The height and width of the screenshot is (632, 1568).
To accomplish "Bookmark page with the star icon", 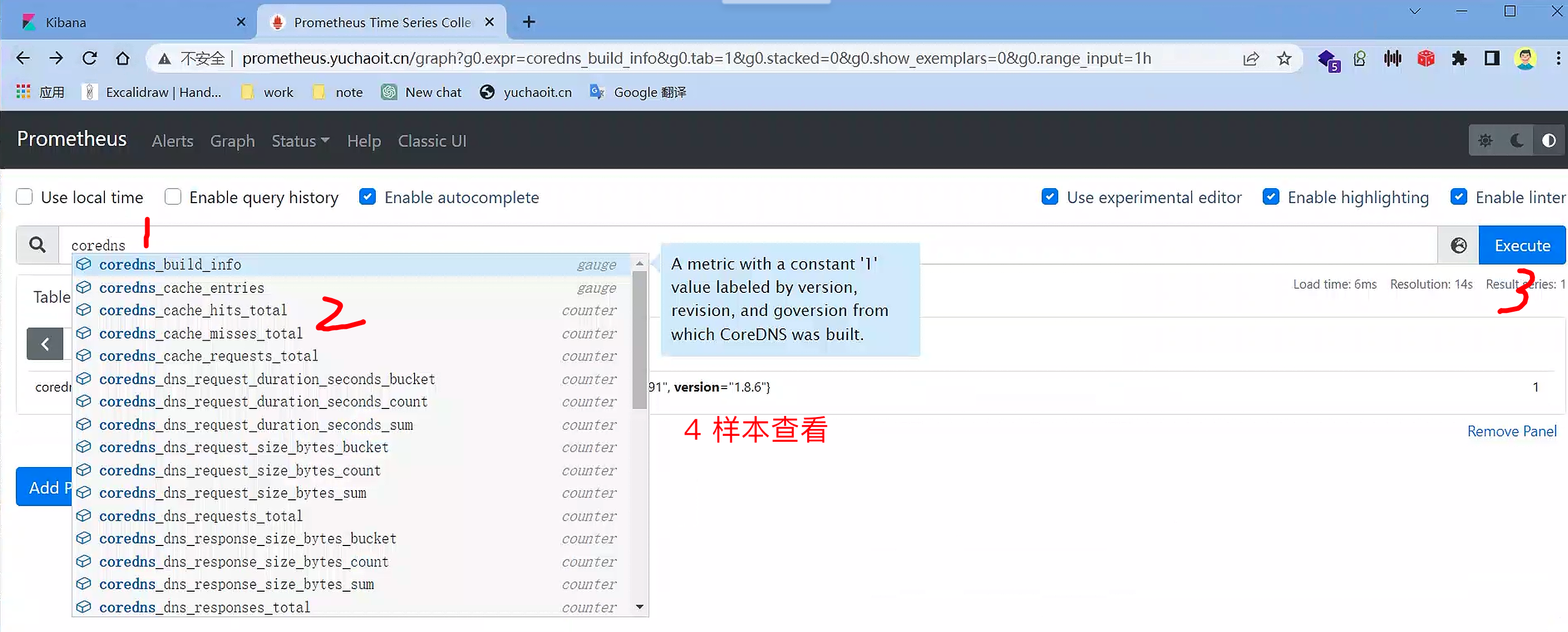I will [x=1284, y=59].
